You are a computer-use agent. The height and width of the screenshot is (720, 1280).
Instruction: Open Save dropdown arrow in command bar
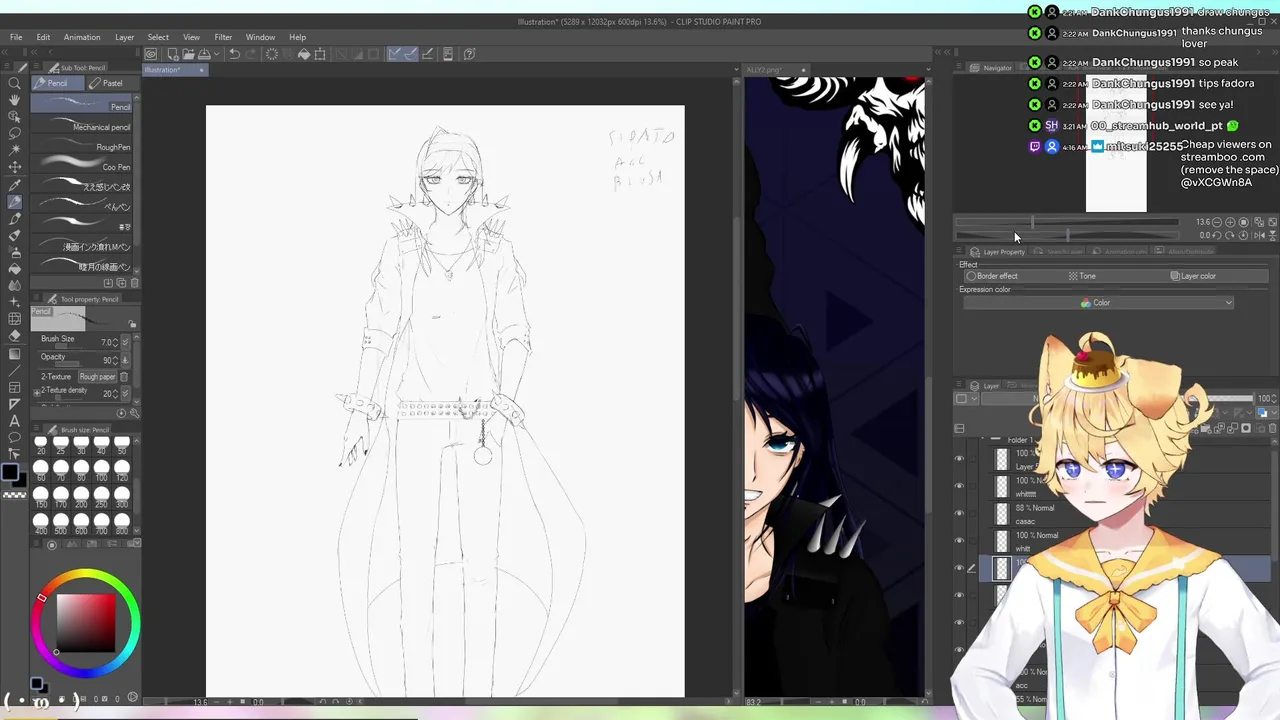click(x=217, y=54)
